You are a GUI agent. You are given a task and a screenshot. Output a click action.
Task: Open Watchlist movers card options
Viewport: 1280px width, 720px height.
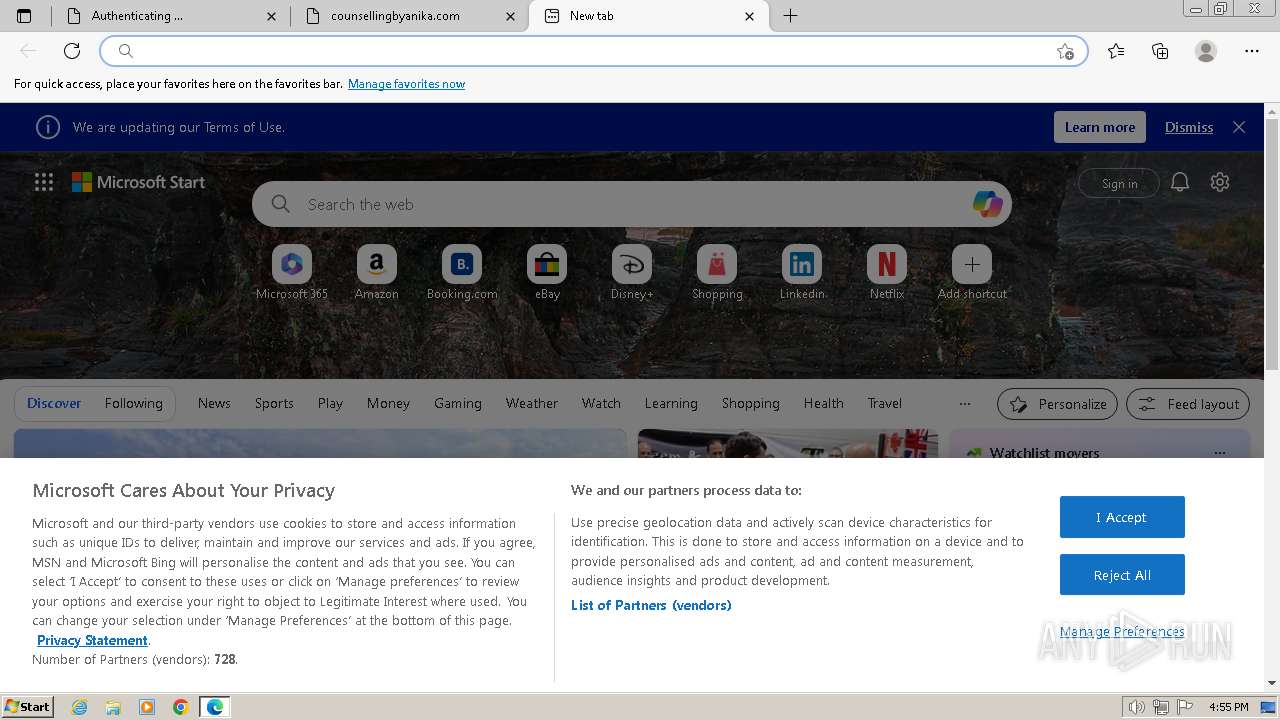click(1219, 453)
